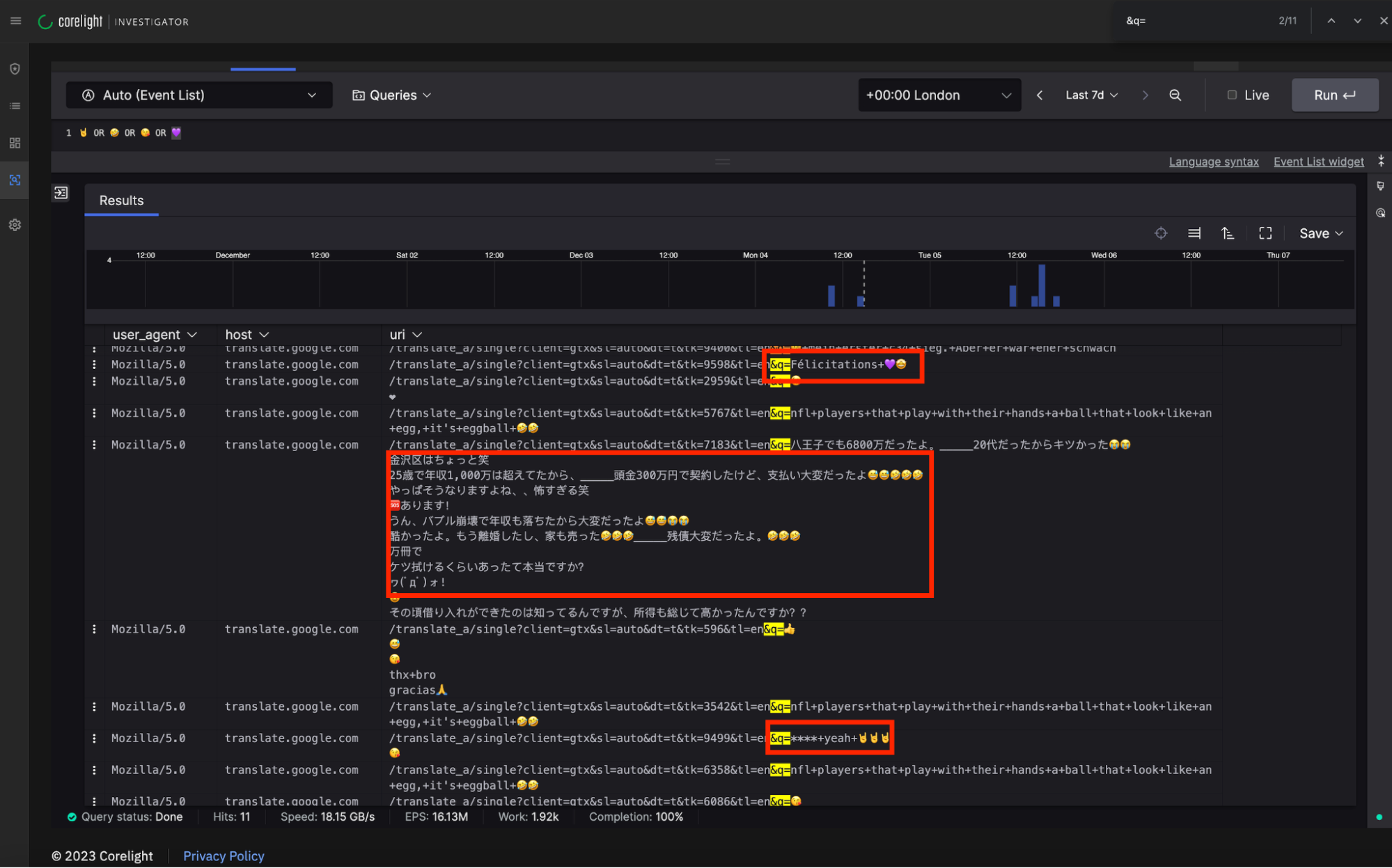Click the sort order icon in results toolbar
The height and width of the screenshot is (868, 1392).
click(x=1228, y=233)
